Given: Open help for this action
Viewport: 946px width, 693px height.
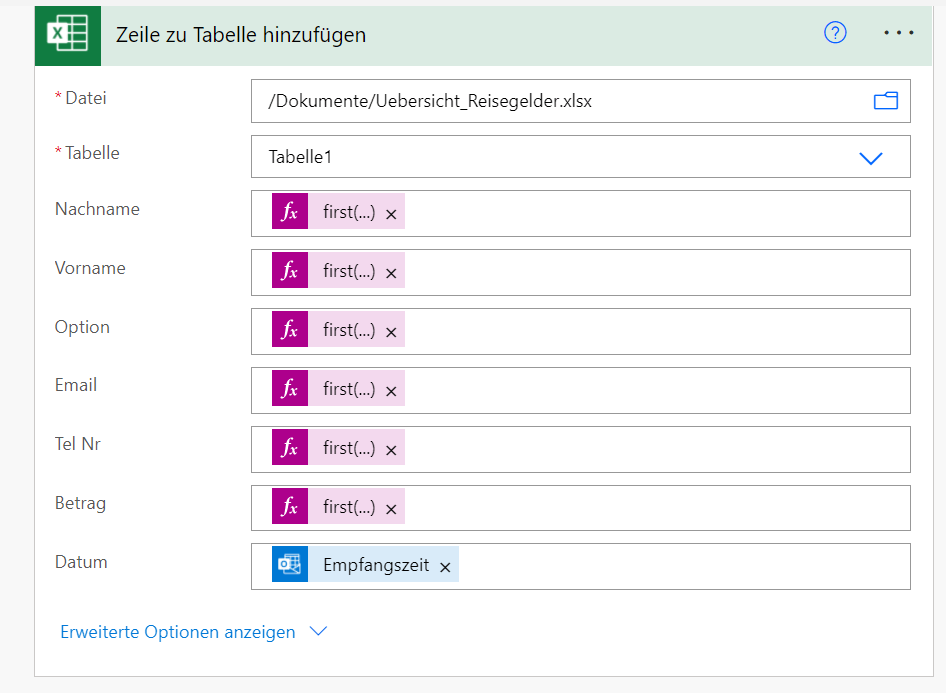Looking at the screenshot, I should tap(835, 33).
